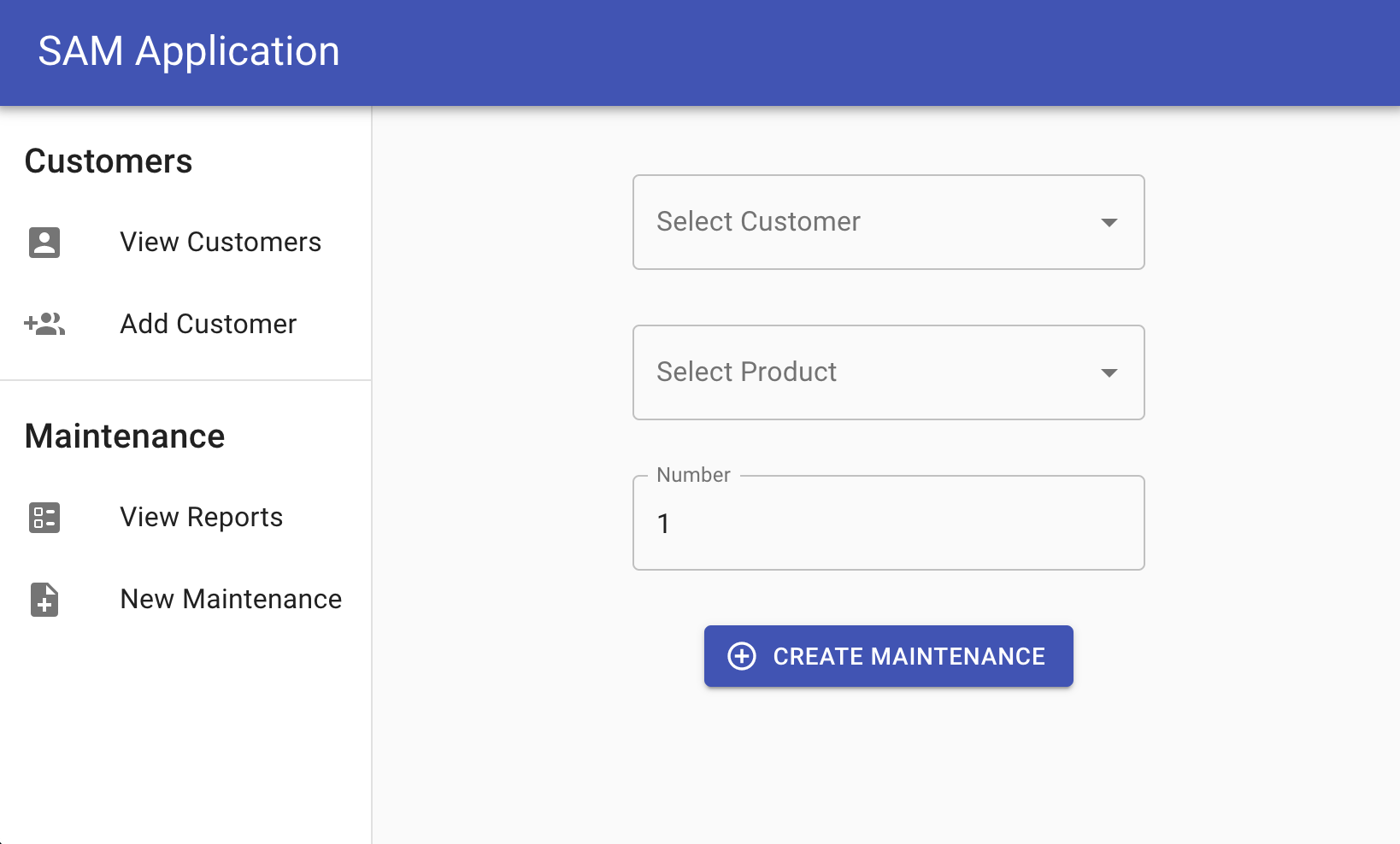1400x844 pixels.
Task: Click the View Customers person icon
Action: point(44,243)
